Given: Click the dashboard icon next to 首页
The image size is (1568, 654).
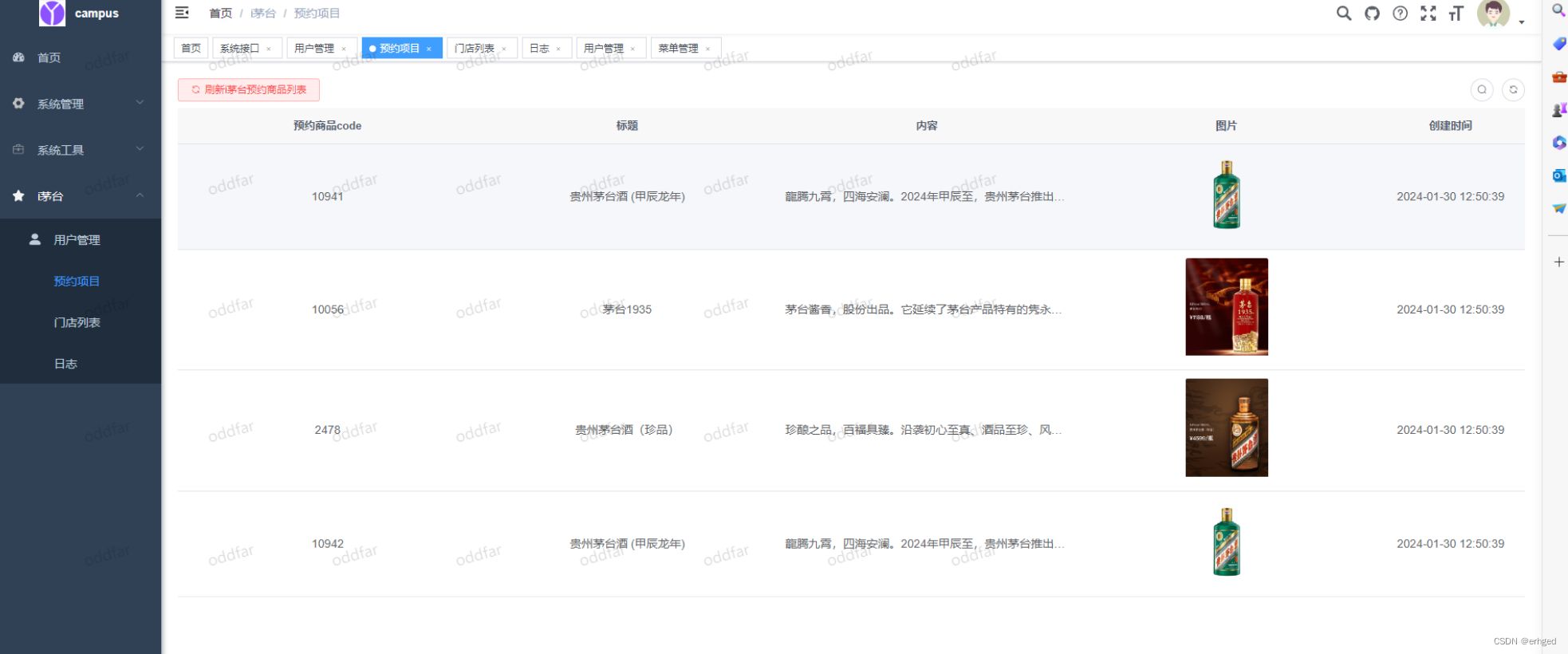Looking at the screenshot, I should tap(18, 57).
